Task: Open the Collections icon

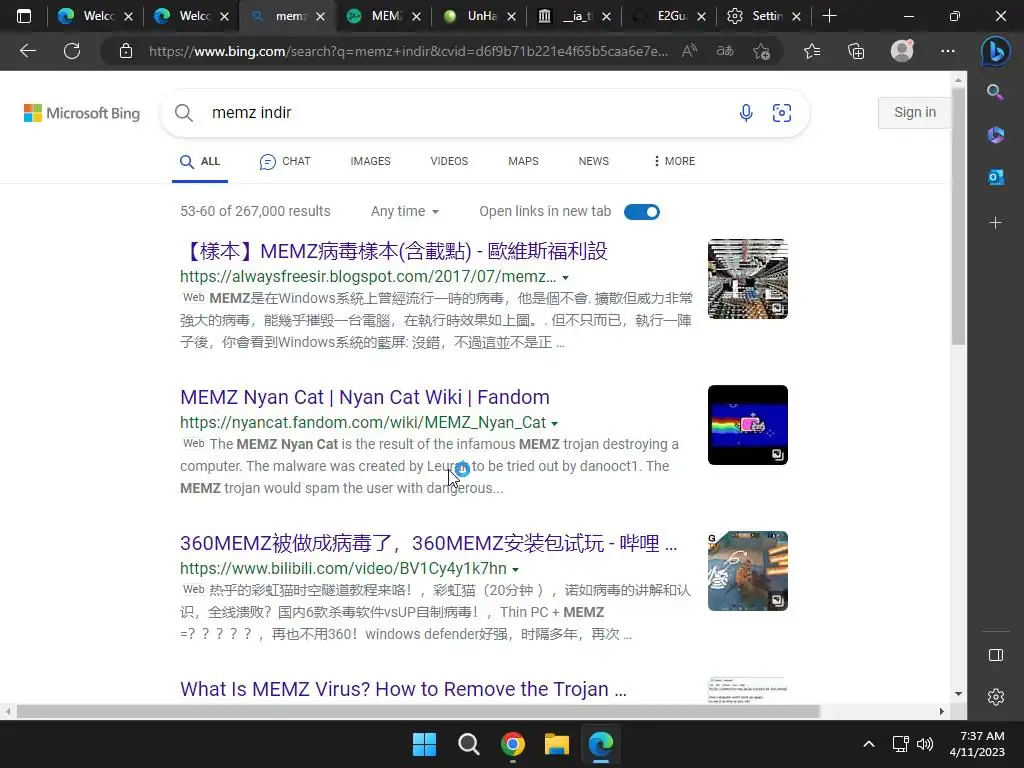Action: tap(856, 51)
